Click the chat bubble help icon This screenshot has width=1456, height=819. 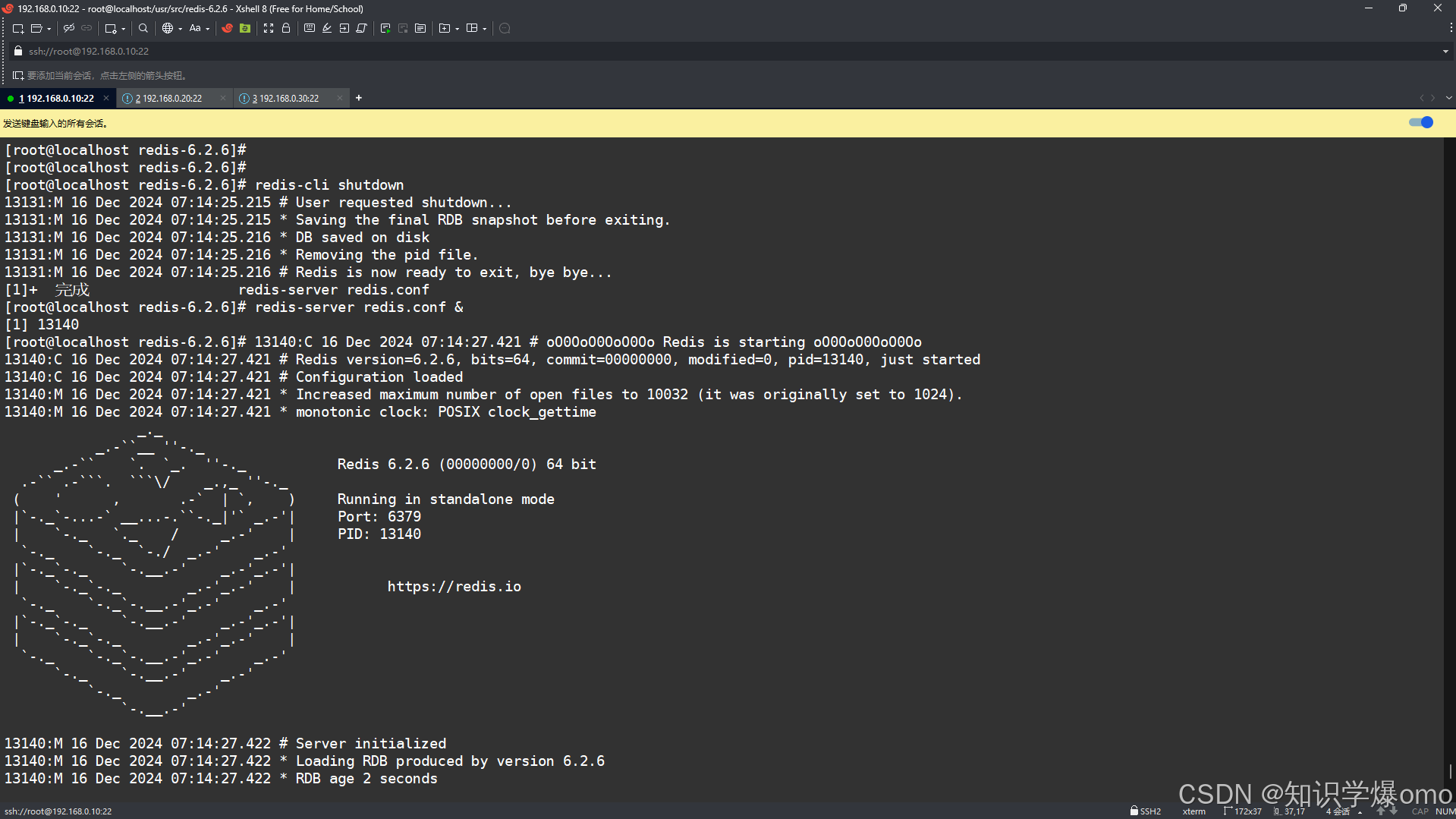click(x=505, y=28)
